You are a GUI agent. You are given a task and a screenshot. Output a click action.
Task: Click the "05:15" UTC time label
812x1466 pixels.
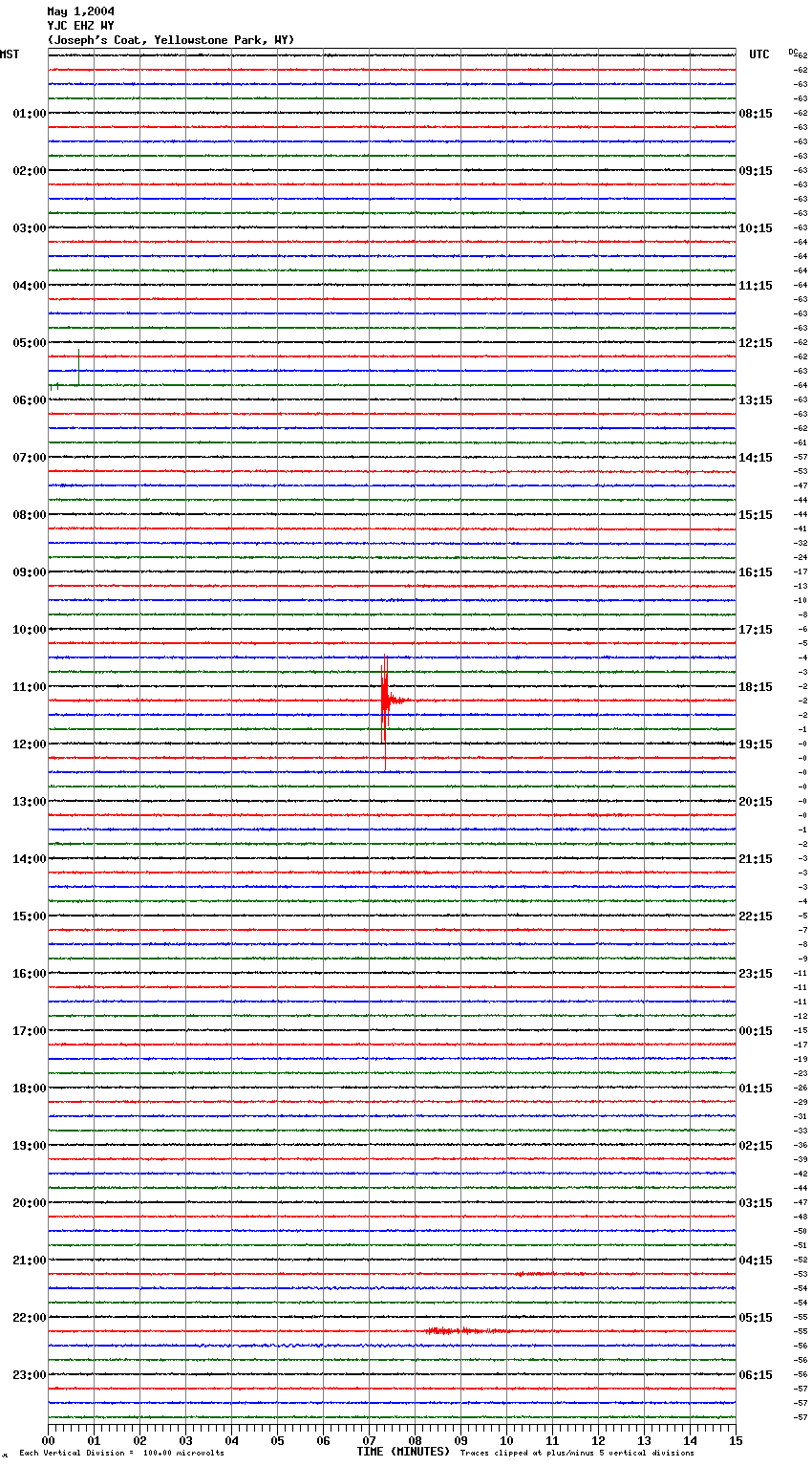coord(756,1318)
